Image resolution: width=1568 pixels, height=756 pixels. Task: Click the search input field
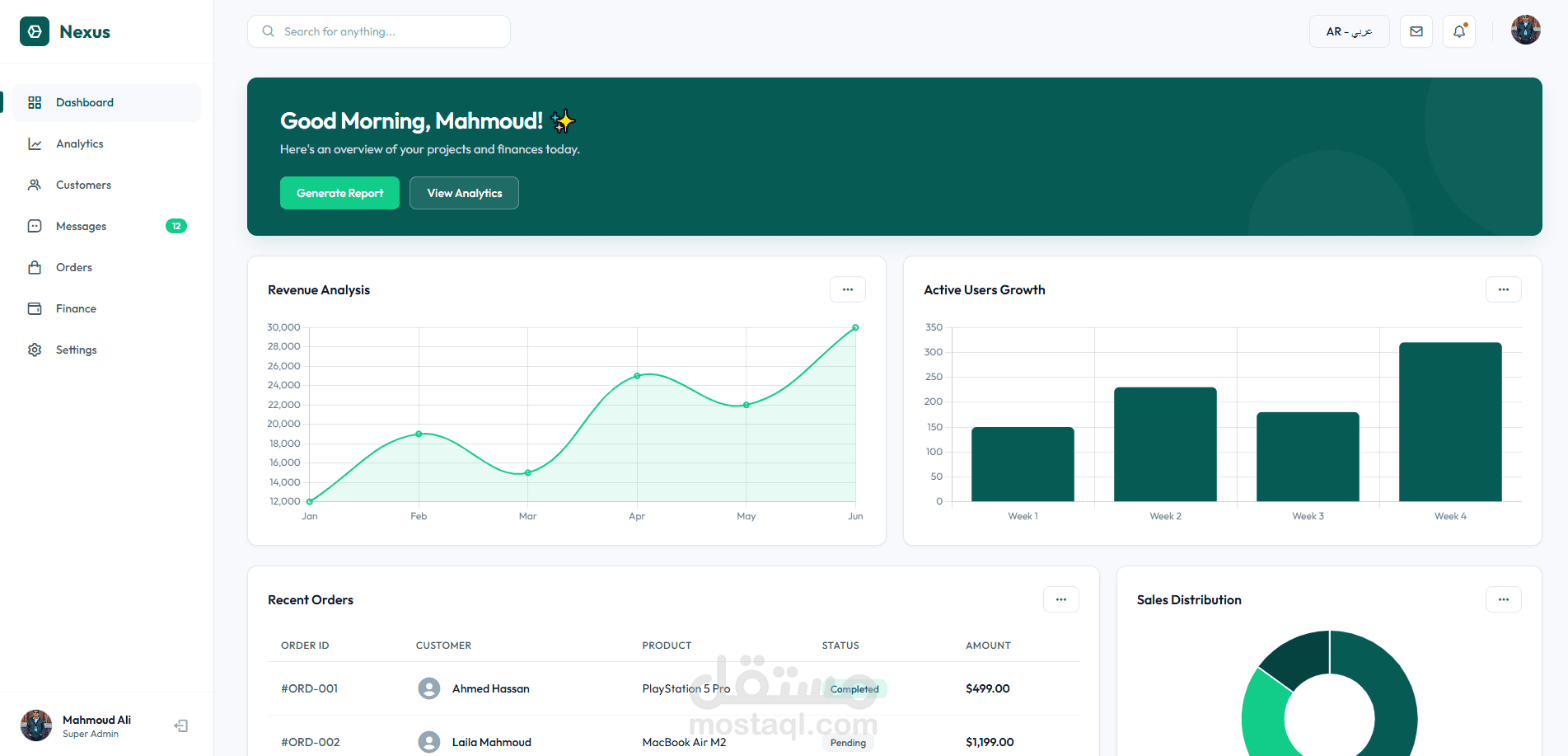(378, 31)
